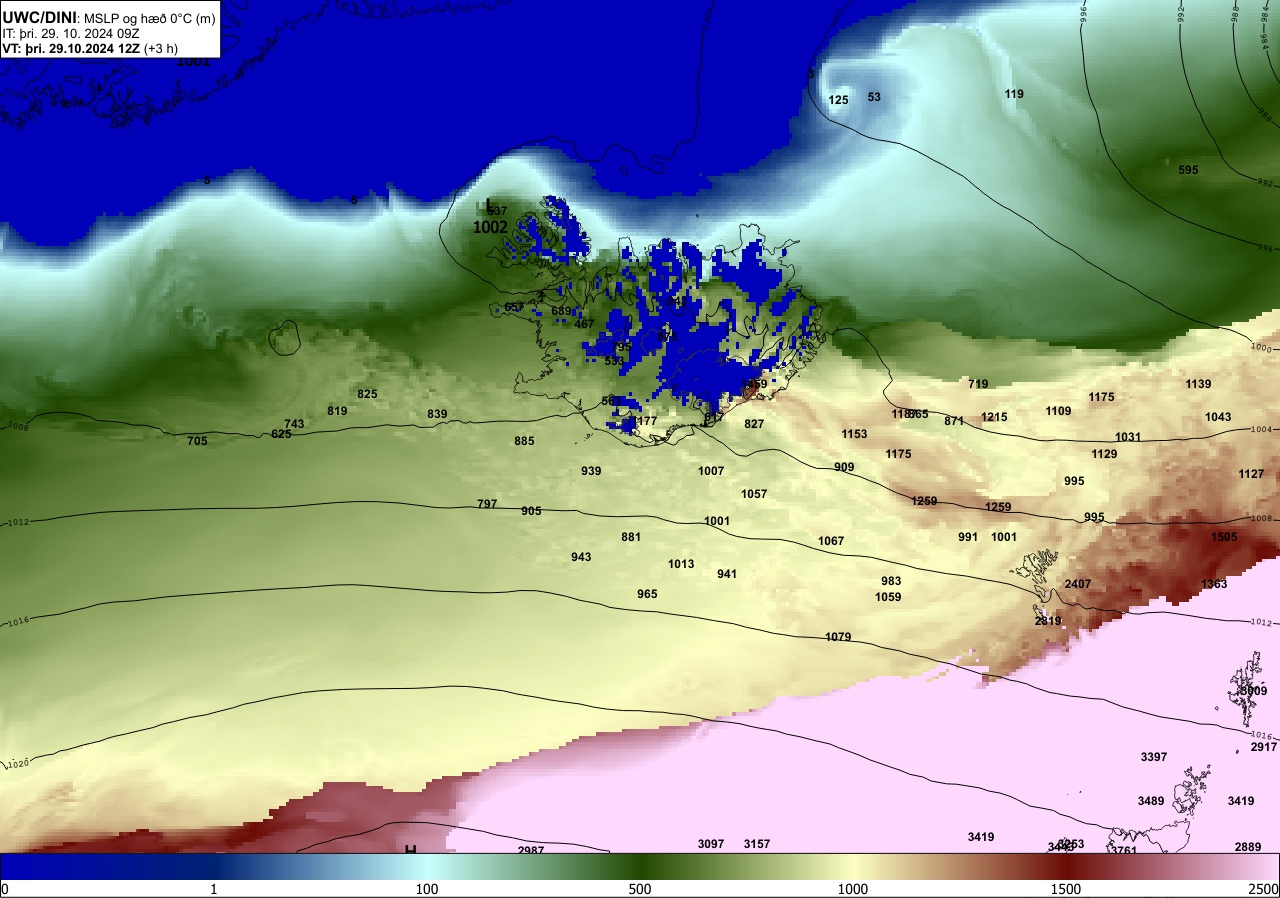Click the low pressure label 1002
This screenshot has width=1280, height=898.
click(490, 227)
